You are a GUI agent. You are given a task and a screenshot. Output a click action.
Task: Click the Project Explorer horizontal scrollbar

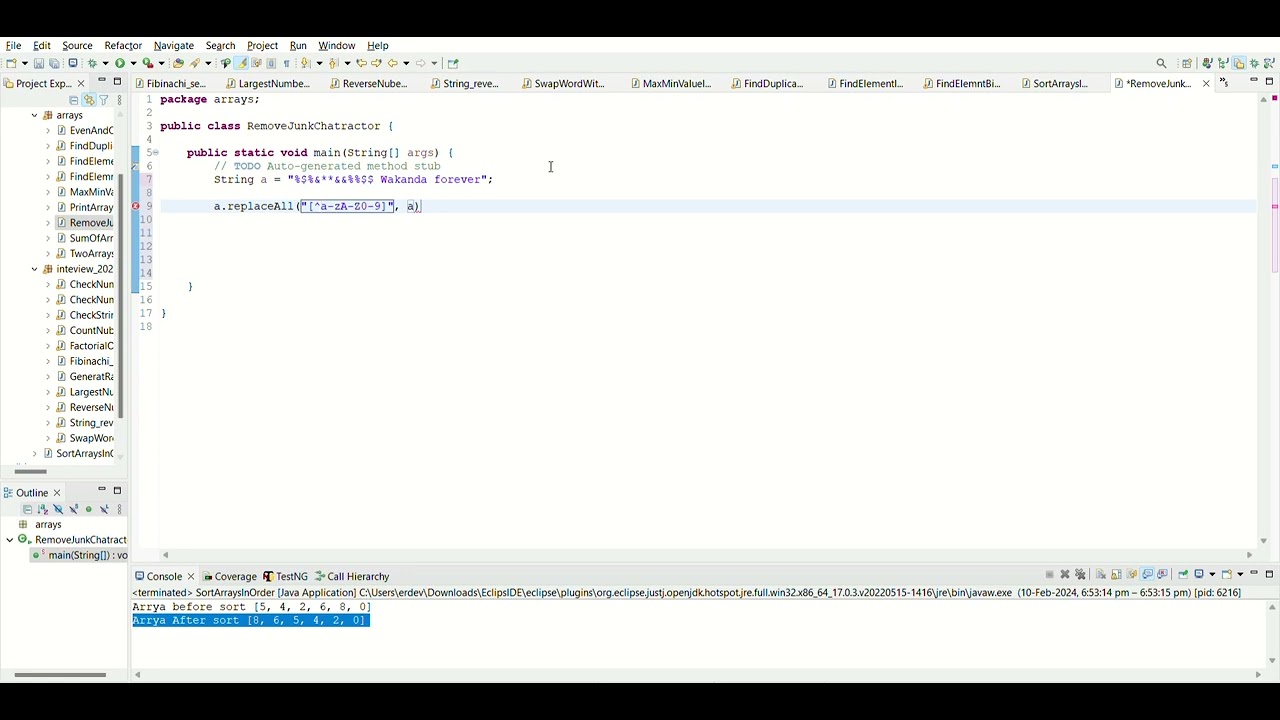tap(30, 471)
